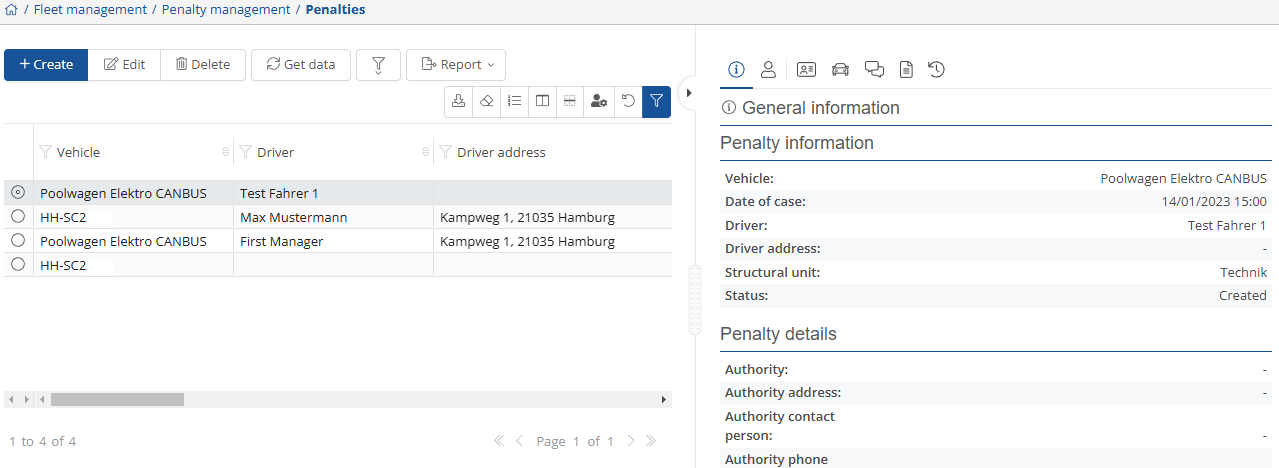
Task: Toggle the blue filter button in grid toolbar
Action: click(x=656, y=101)
